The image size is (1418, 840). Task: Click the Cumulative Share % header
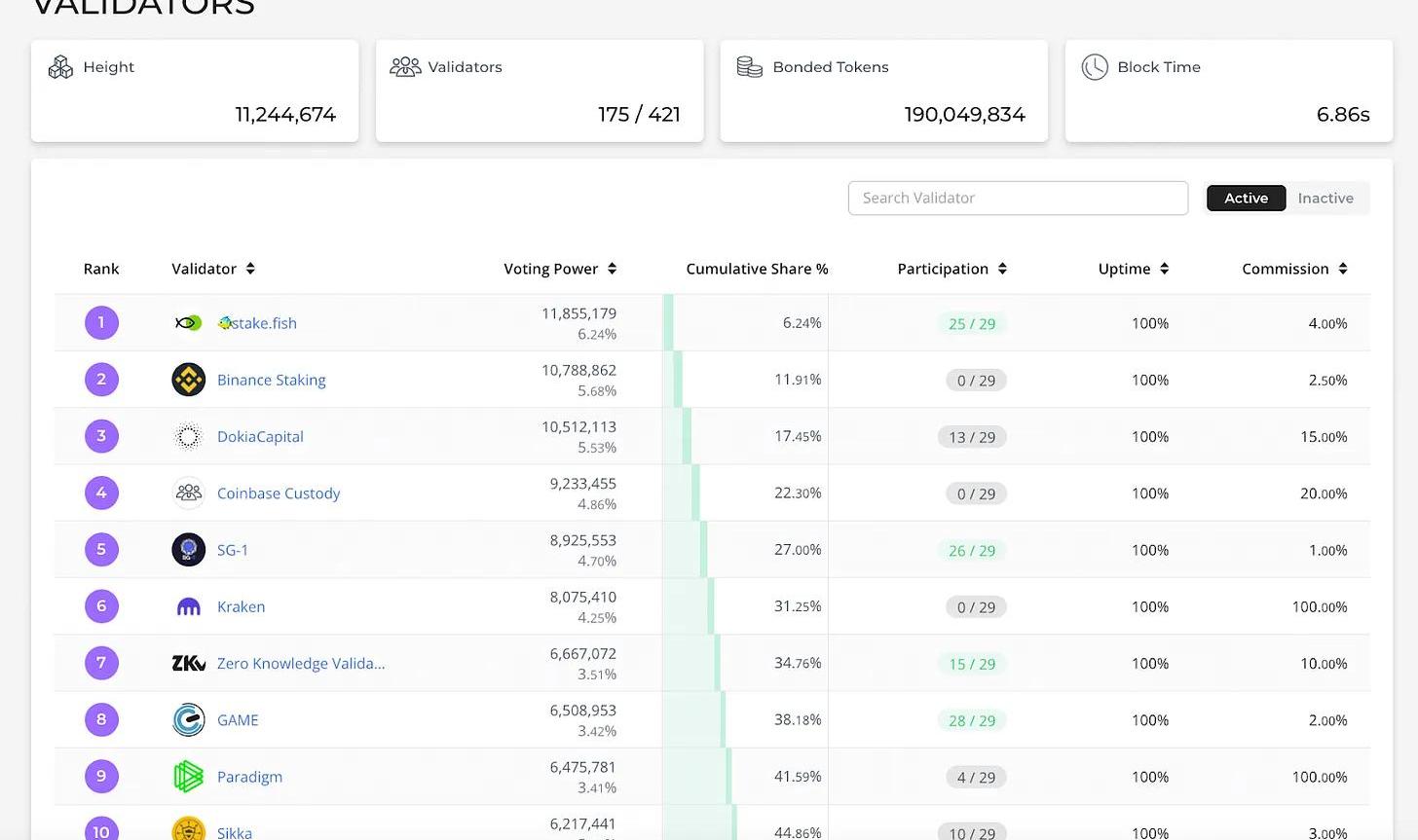click(757, 269)
